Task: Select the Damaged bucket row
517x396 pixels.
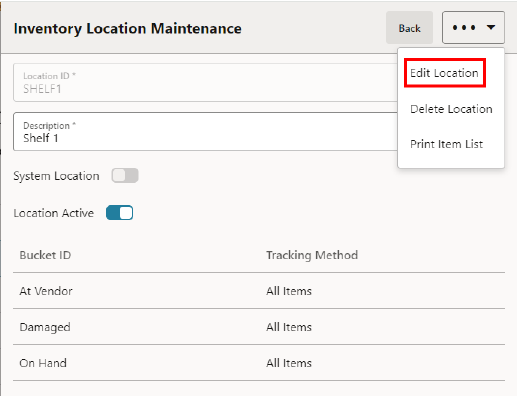Action: pyautogui.click(x=259, y=327)
